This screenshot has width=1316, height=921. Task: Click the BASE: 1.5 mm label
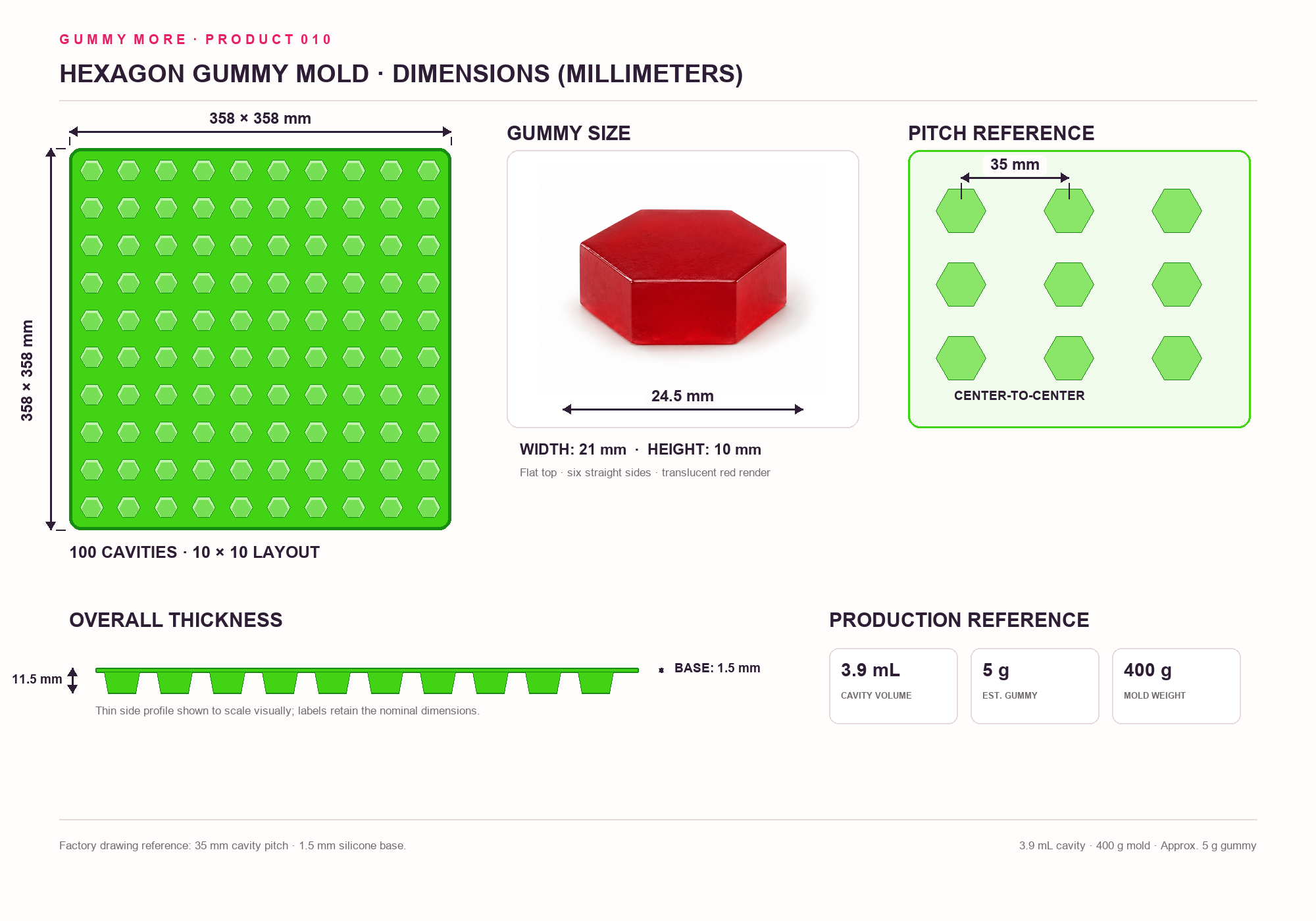click(717, 668)
